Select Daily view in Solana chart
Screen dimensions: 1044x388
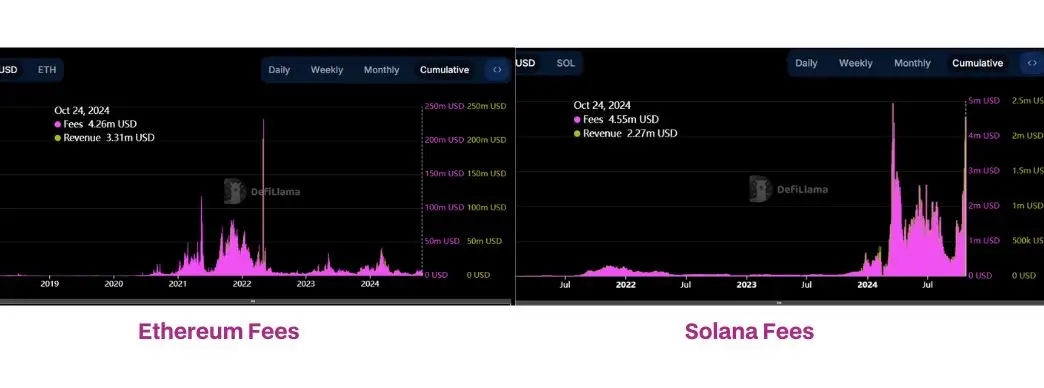(806, 63)
